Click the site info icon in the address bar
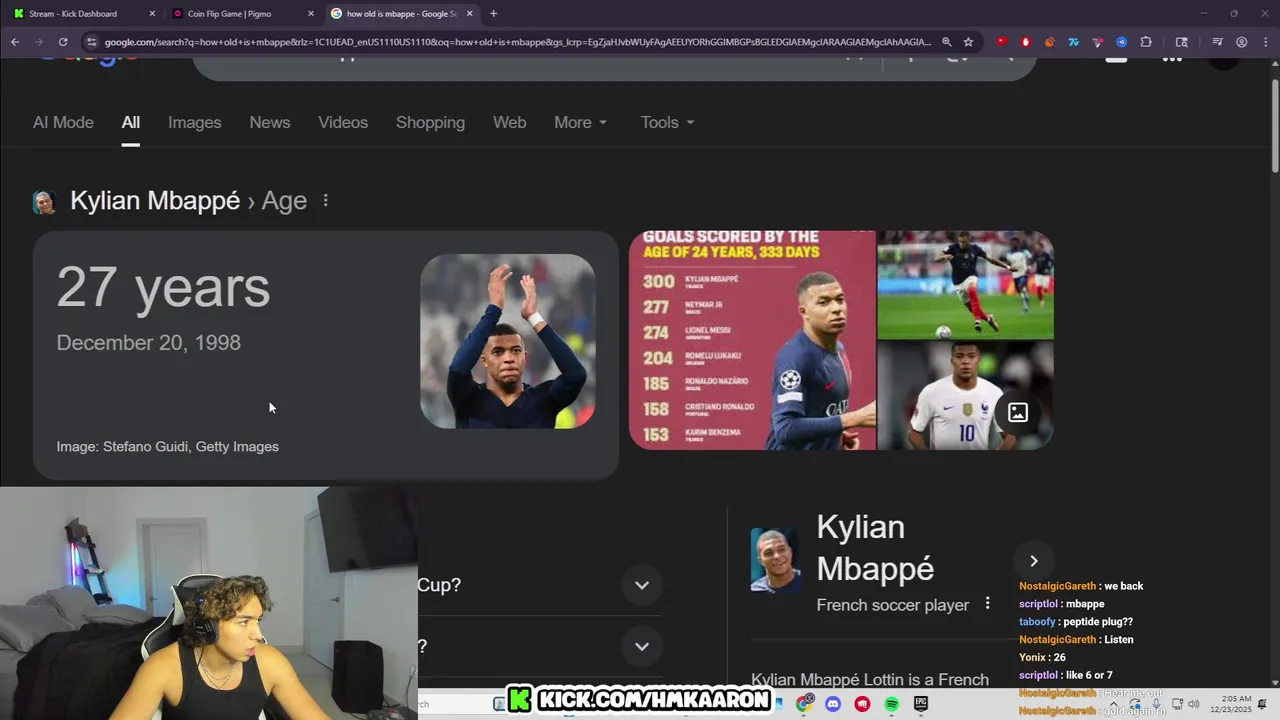 (91, 42)
